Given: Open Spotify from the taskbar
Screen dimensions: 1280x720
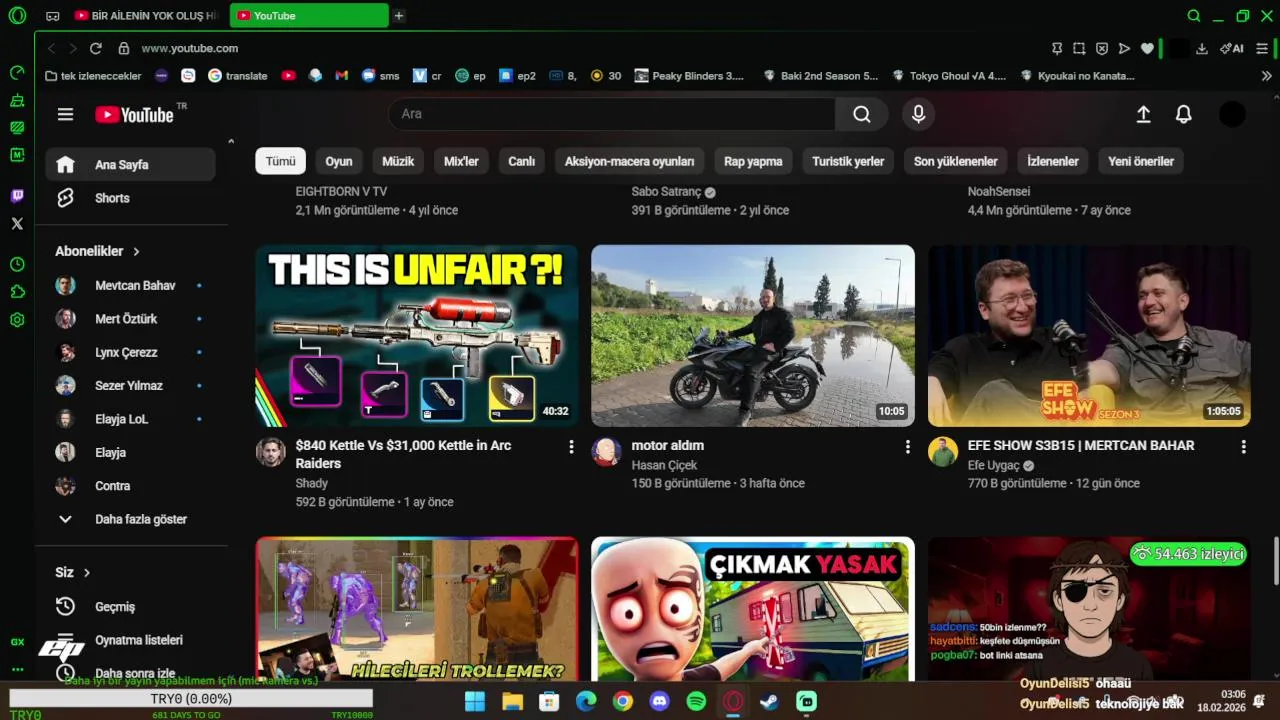Looking at the screenshot, I should click(x=696, y=701).
